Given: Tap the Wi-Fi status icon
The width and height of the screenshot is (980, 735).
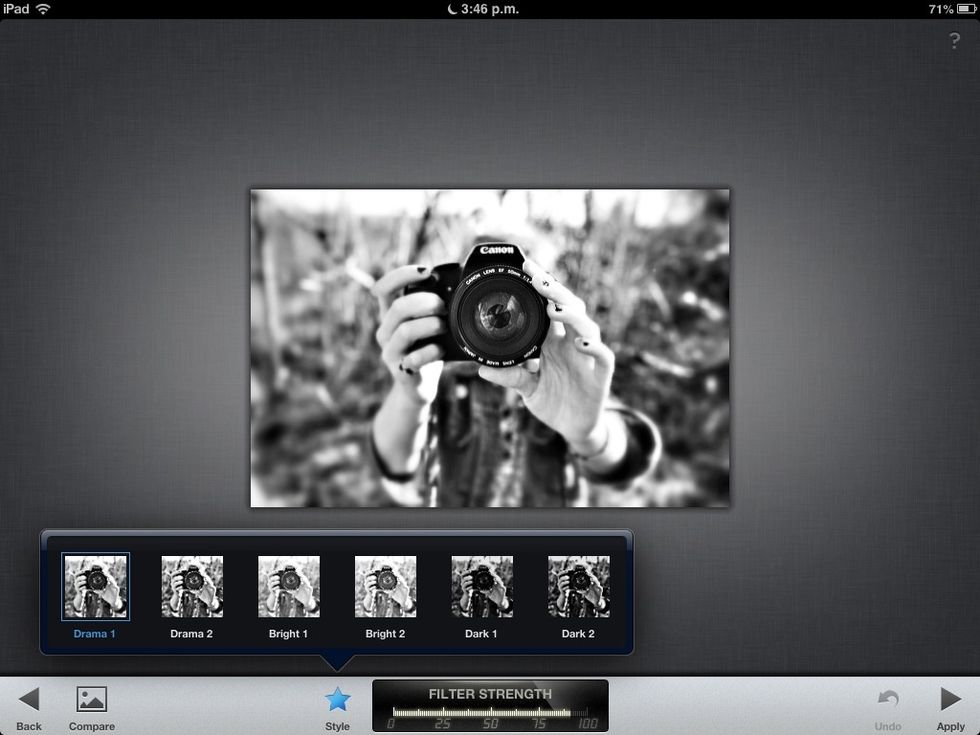Looking at the screenshot, I should [43, 9].
